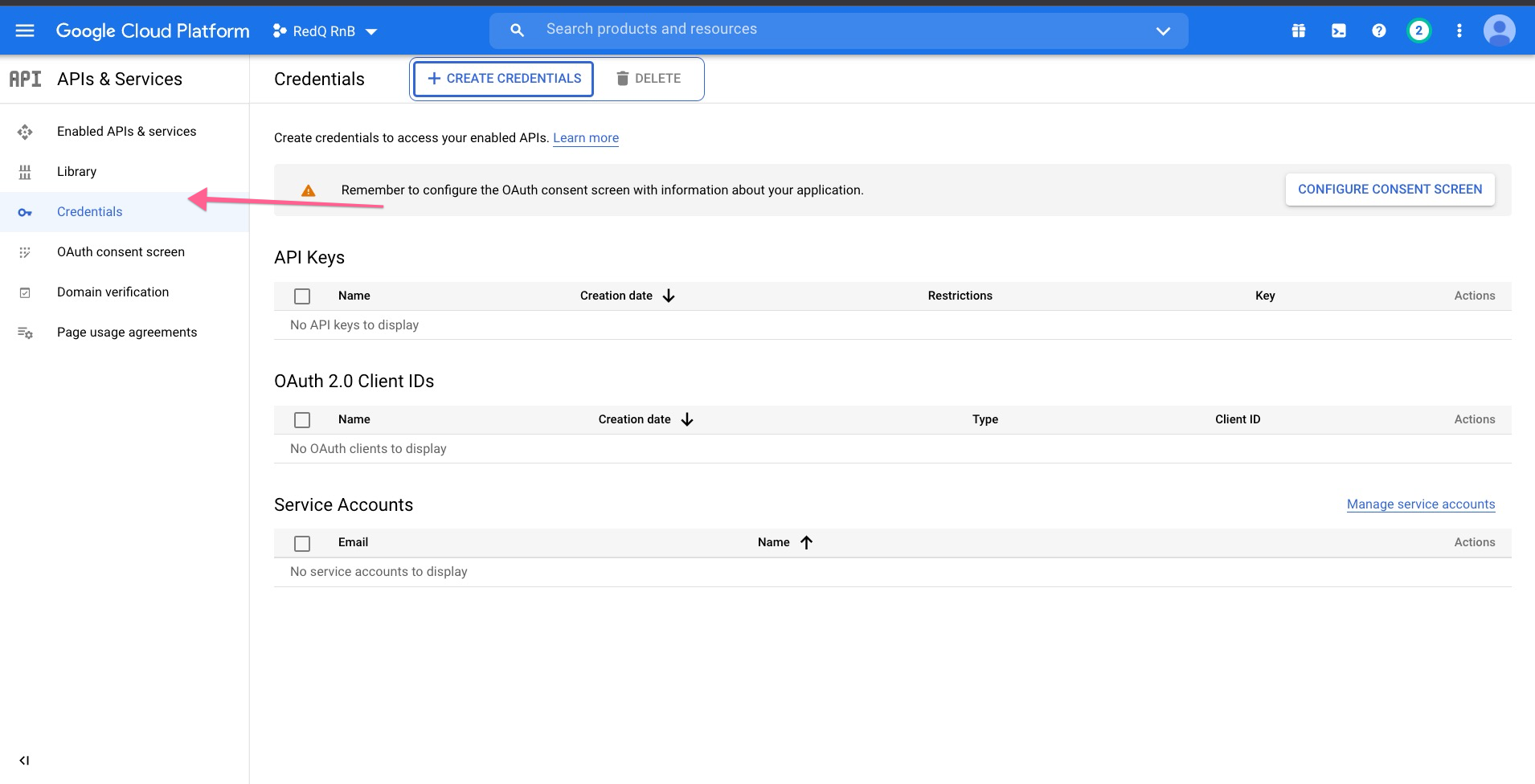This screenshot has height=784, width=1535.
Task: Click the orange warning triangle icon
Action: click(308, 190)
